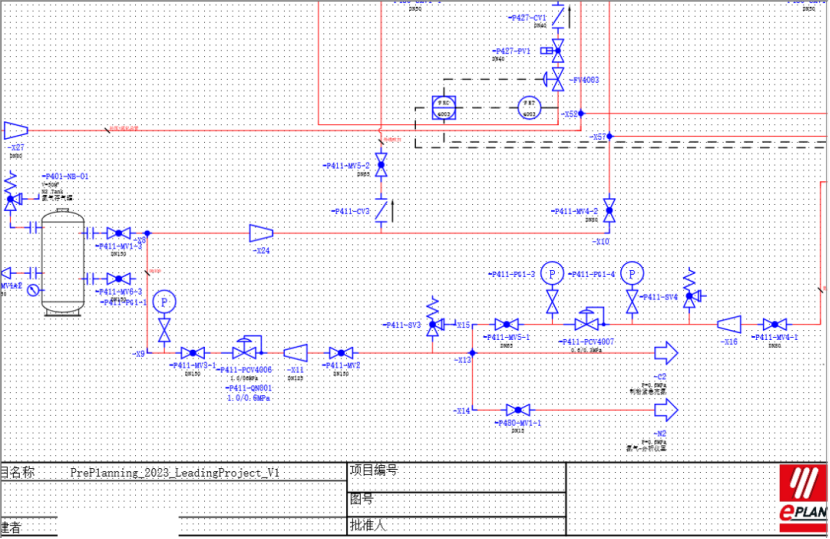Click the C2 outlet arrow symbol
The image size is (830, 539).
click(666, 353)
